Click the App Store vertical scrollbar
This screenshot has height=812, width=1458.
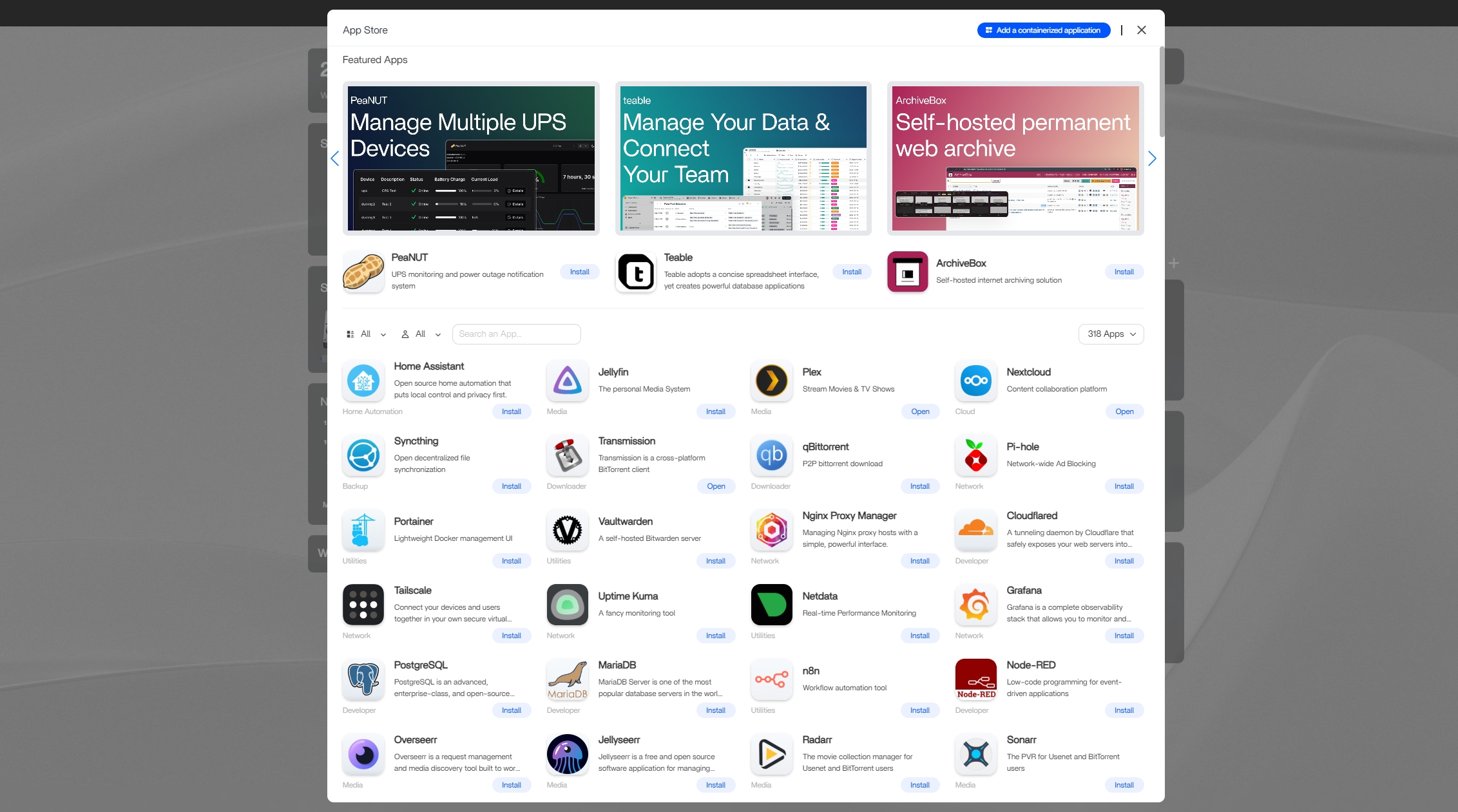point(1162,92)
